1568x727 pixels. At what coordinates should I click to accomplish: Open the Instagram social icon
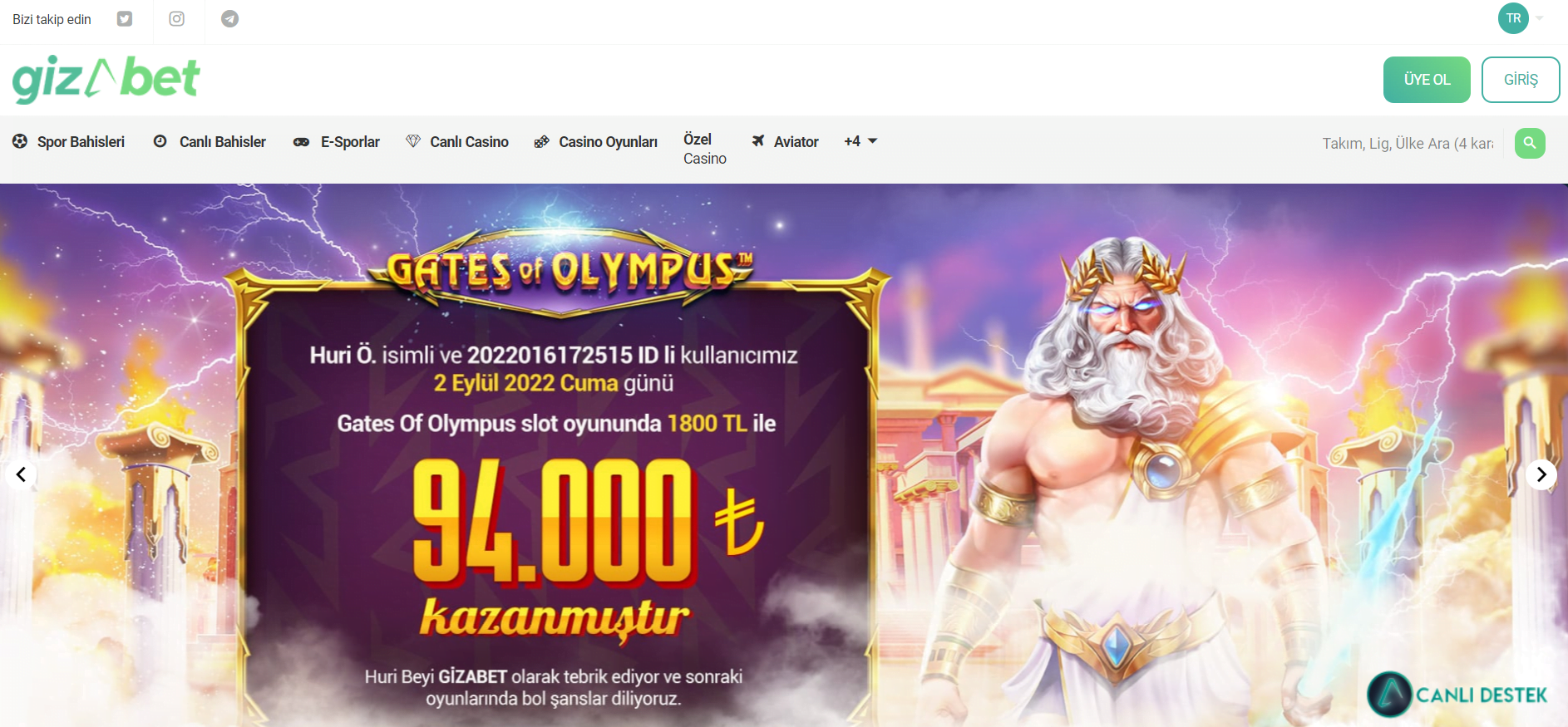pos(177,19)
